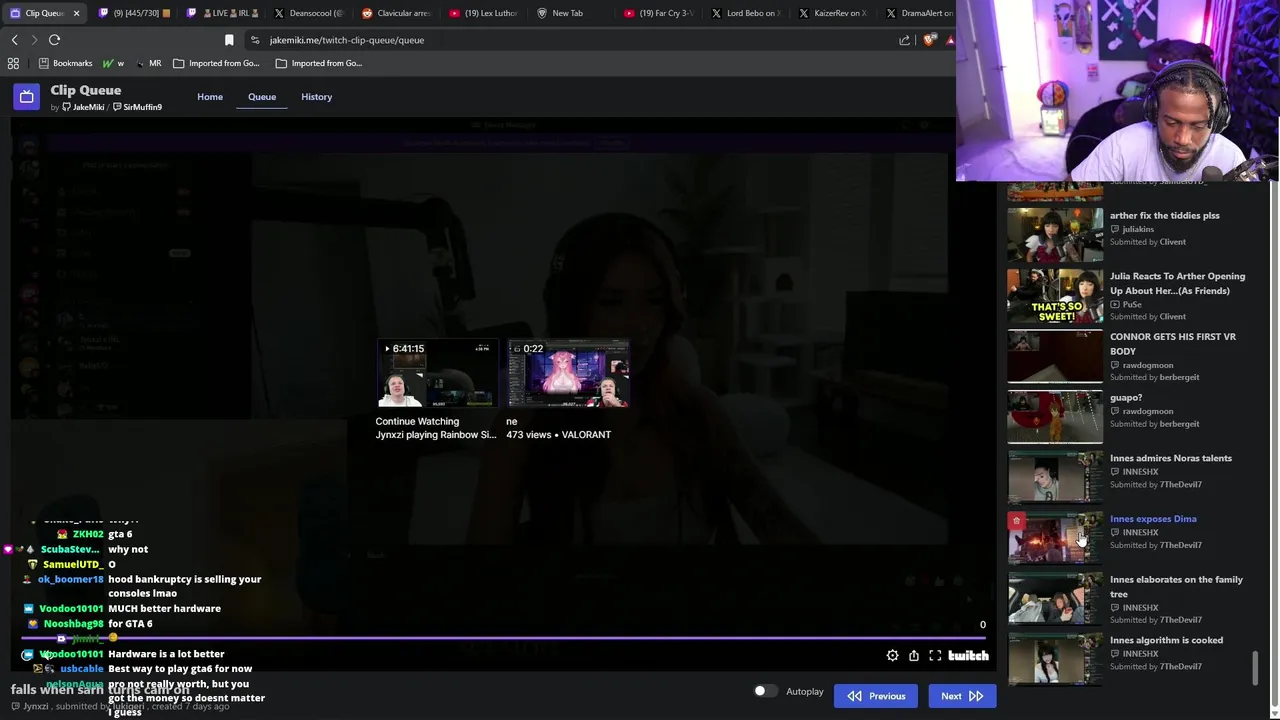Click '473 views • VALORANT' caption
Screen dimensions: 1280x720
558,435
